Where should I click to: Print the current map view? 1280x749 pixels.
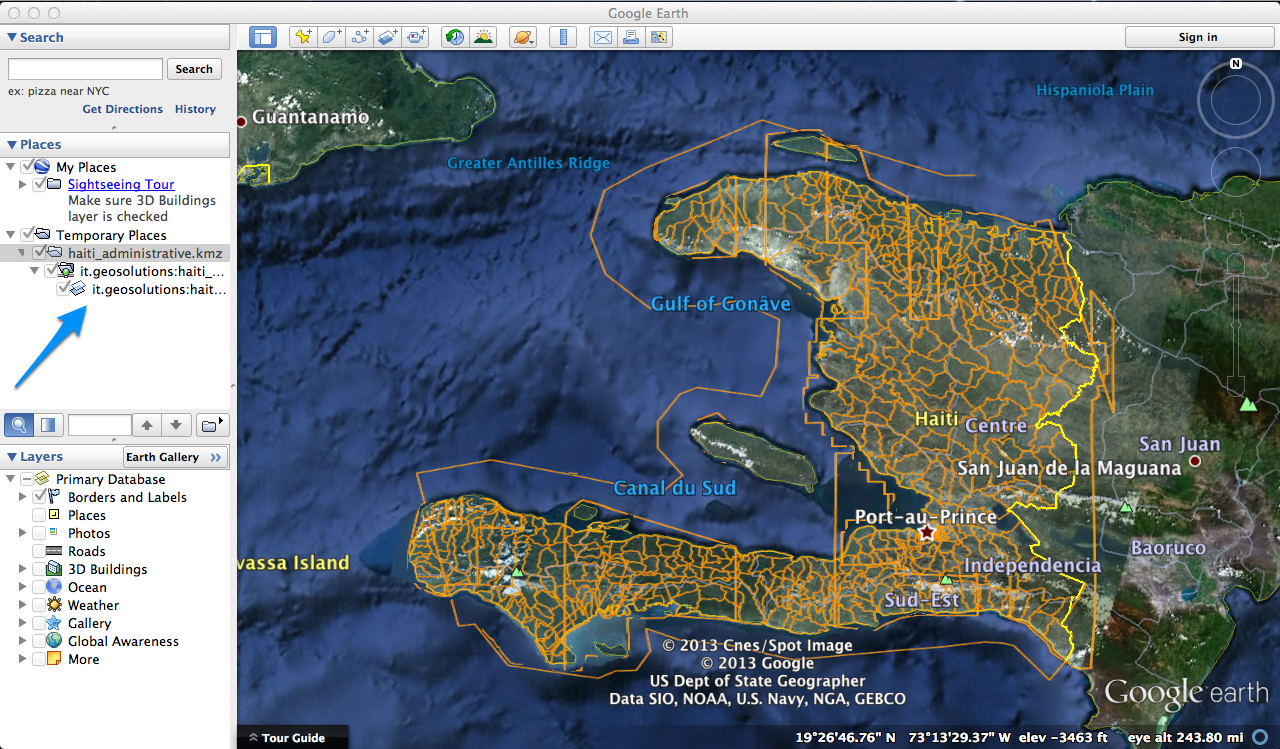(630, 37)
